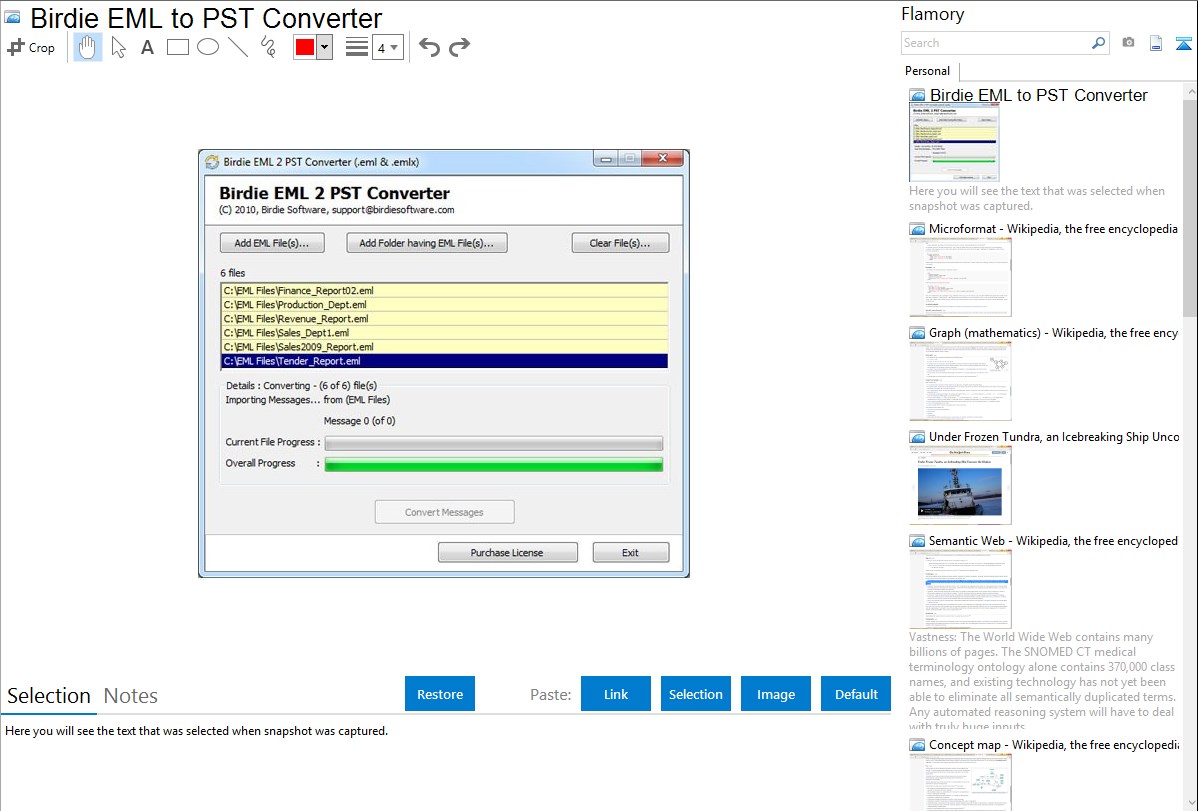The height and width of the screenshot is (811, 1198).
Task: Click the document page icon
Action: coord(1156,44)
